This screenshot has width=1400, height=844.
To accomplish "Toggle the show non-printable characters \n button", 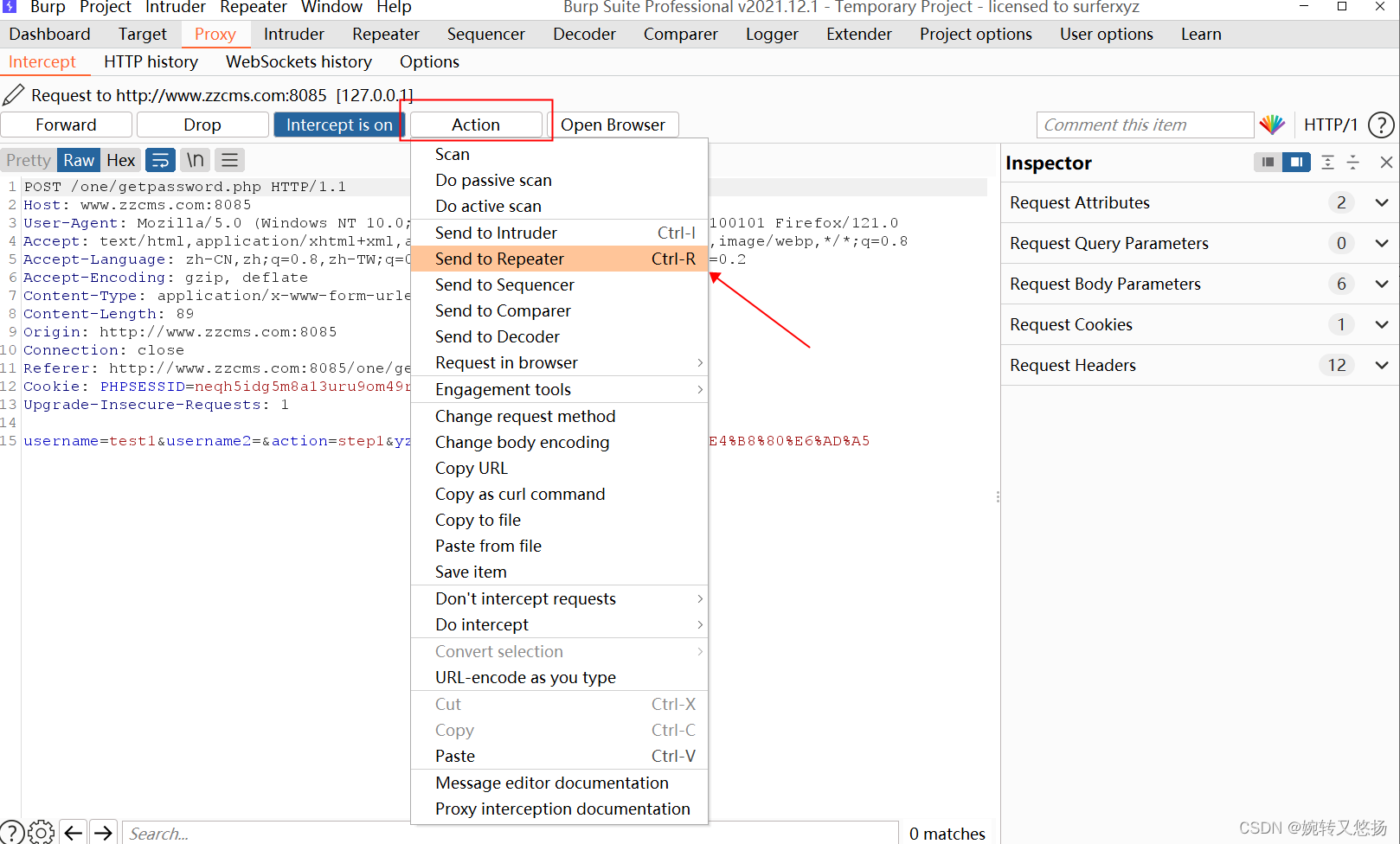I will pyautogui.click(x=196, y=160).
